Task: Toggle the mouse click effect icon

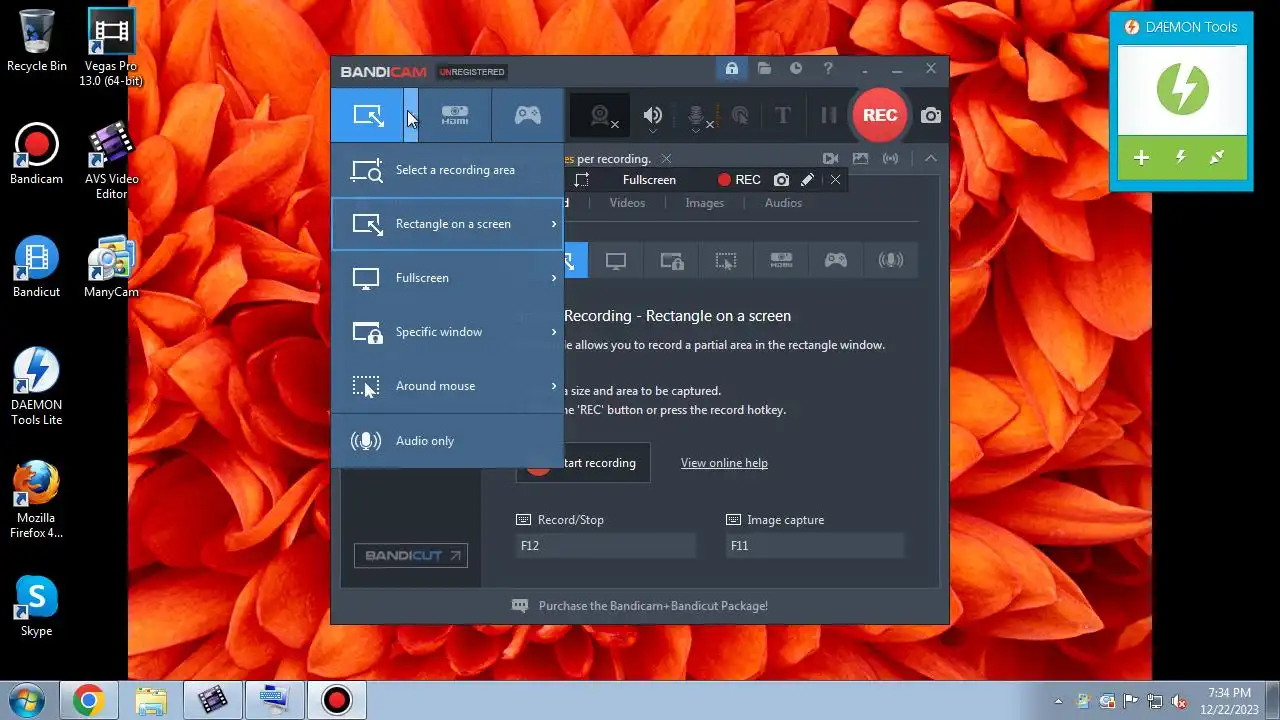Action: pos(740,116)
